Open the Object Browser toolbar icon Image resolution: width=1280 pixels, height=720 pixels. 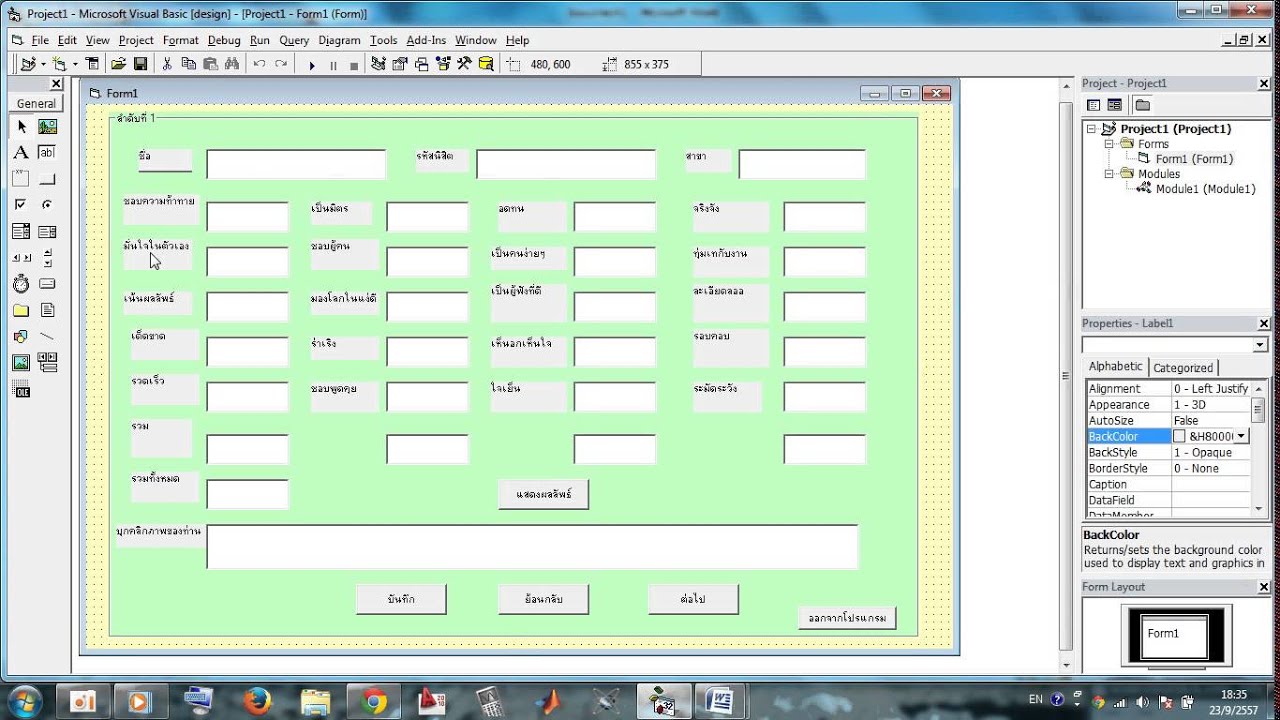pos(443,64)
